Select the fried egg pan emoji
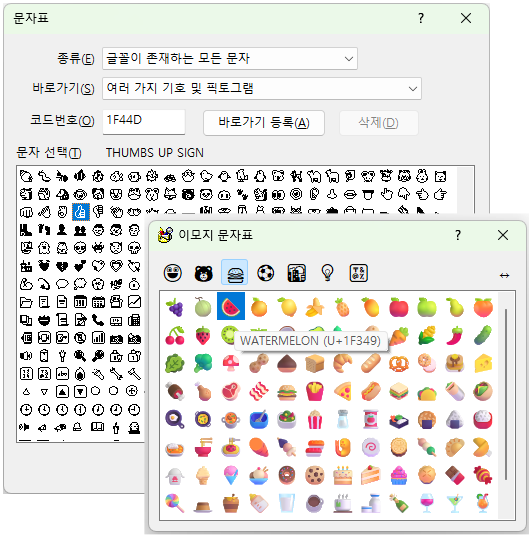Viewport: 529px width, 535px height. point(175,419)
